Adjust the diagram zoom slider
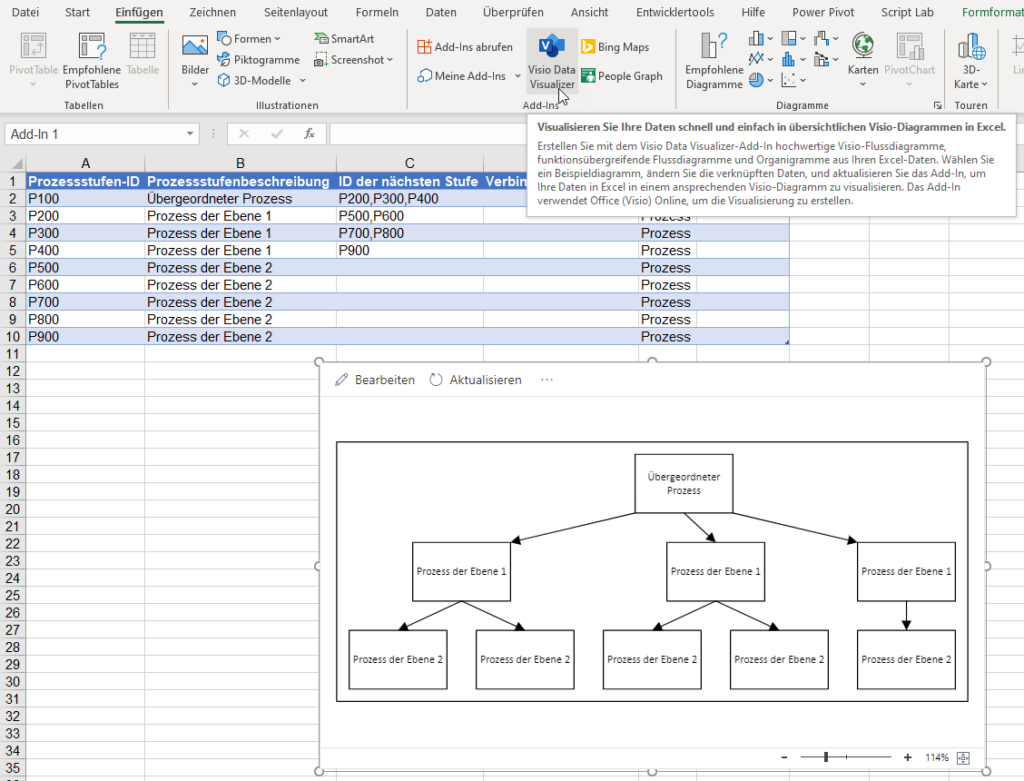1024x781 pixels. pos(824,757)
